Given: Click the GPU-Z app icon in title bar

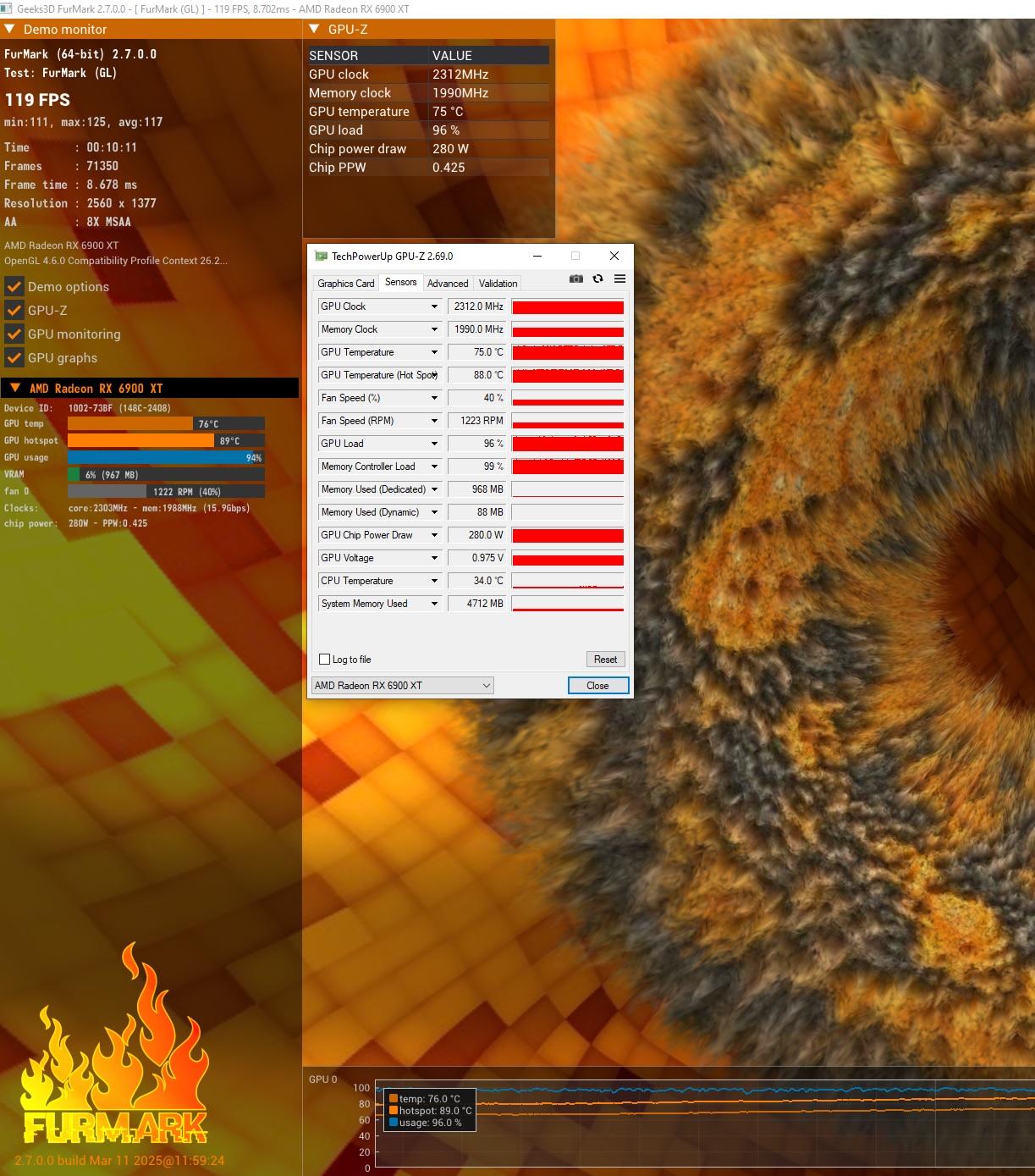Looking at the screenshot, I should [x=321, y=256].
